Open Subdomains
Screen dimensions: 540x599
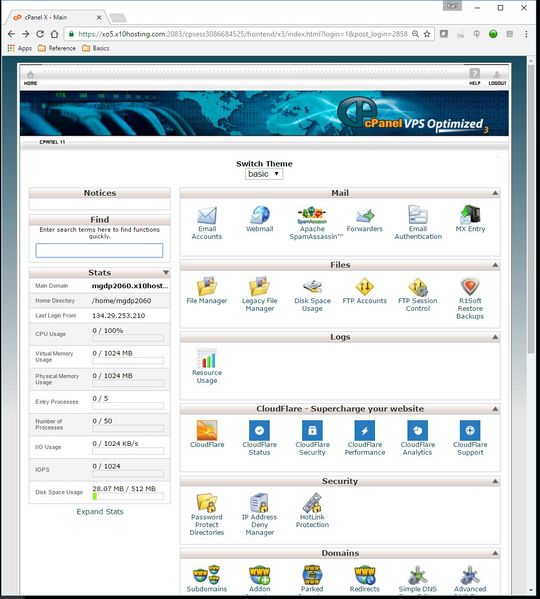click(207, 579)
